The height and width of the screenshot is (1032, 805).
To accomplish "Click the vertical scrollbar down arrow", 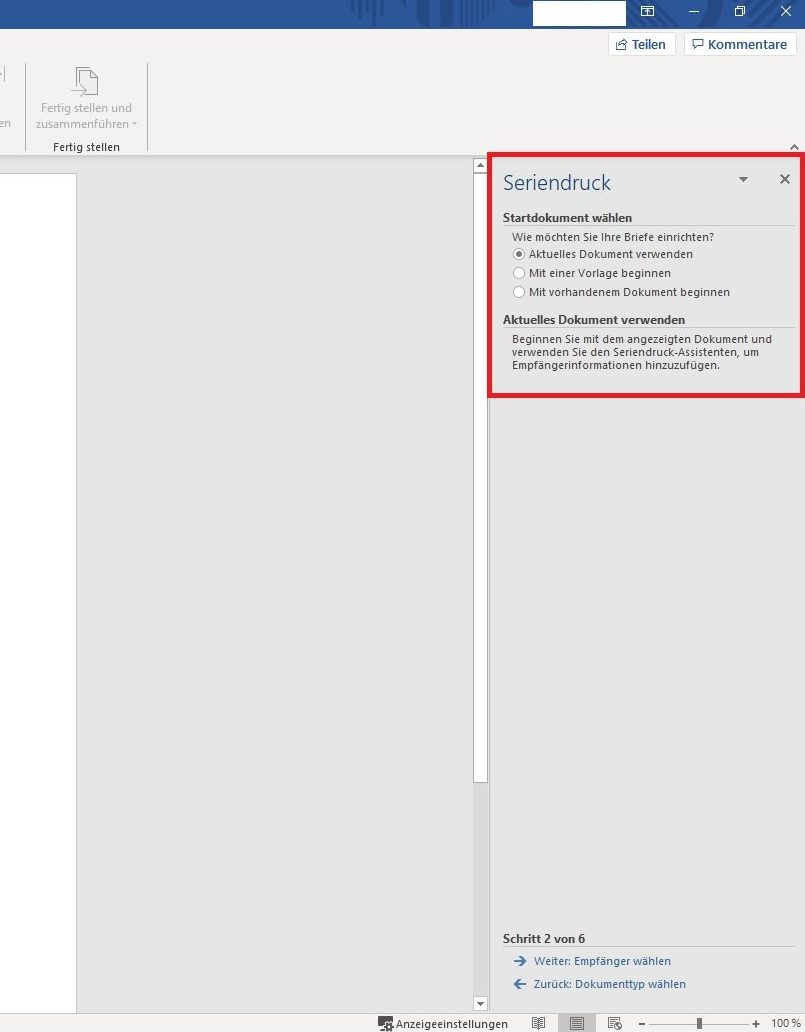I will click(480, 1004).
